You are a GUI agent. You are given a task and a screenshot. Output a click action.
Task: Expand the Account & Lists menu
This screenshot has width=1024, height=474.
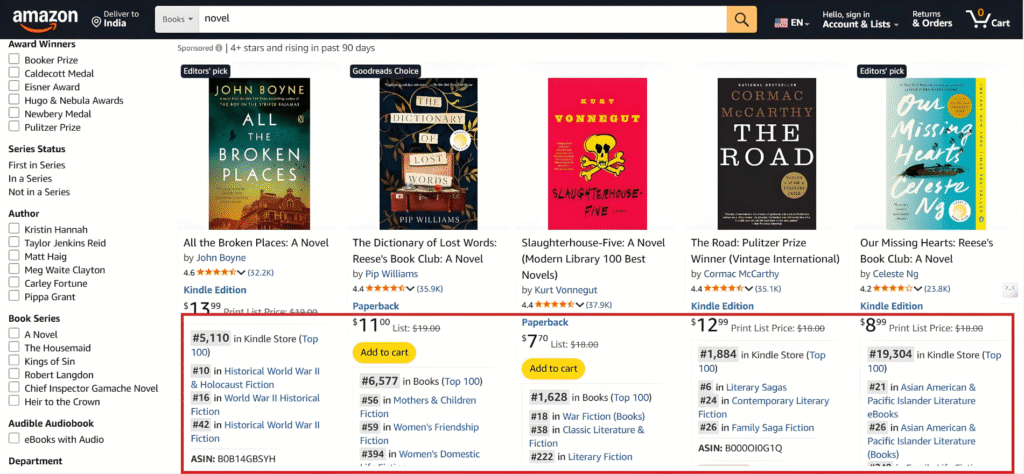[x=855, y=19]
